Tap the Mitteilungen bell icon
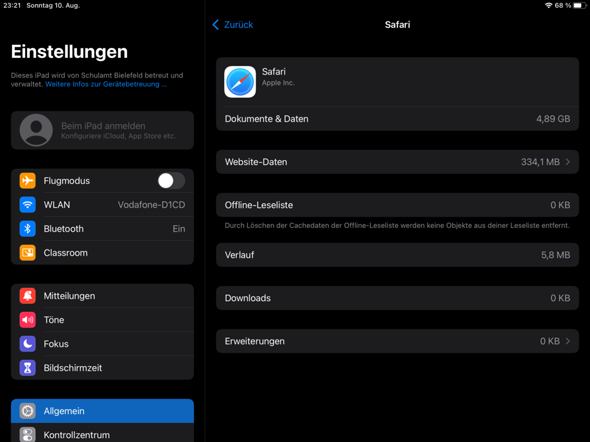The width and height of the screenshot is (590, 442). click(x=27, y=296)
